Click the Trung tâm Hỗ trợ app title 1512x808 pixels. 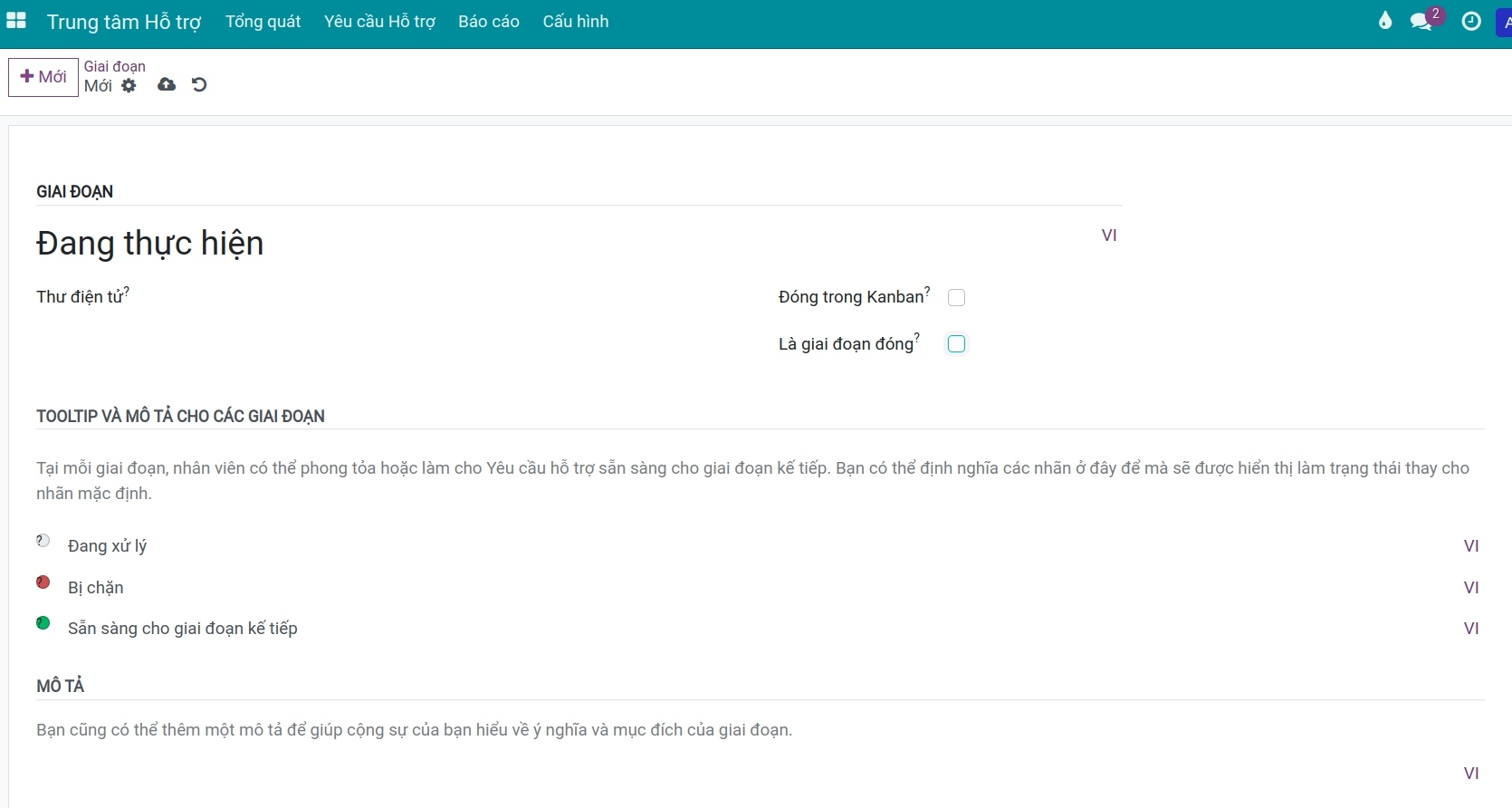pos(124,22)
